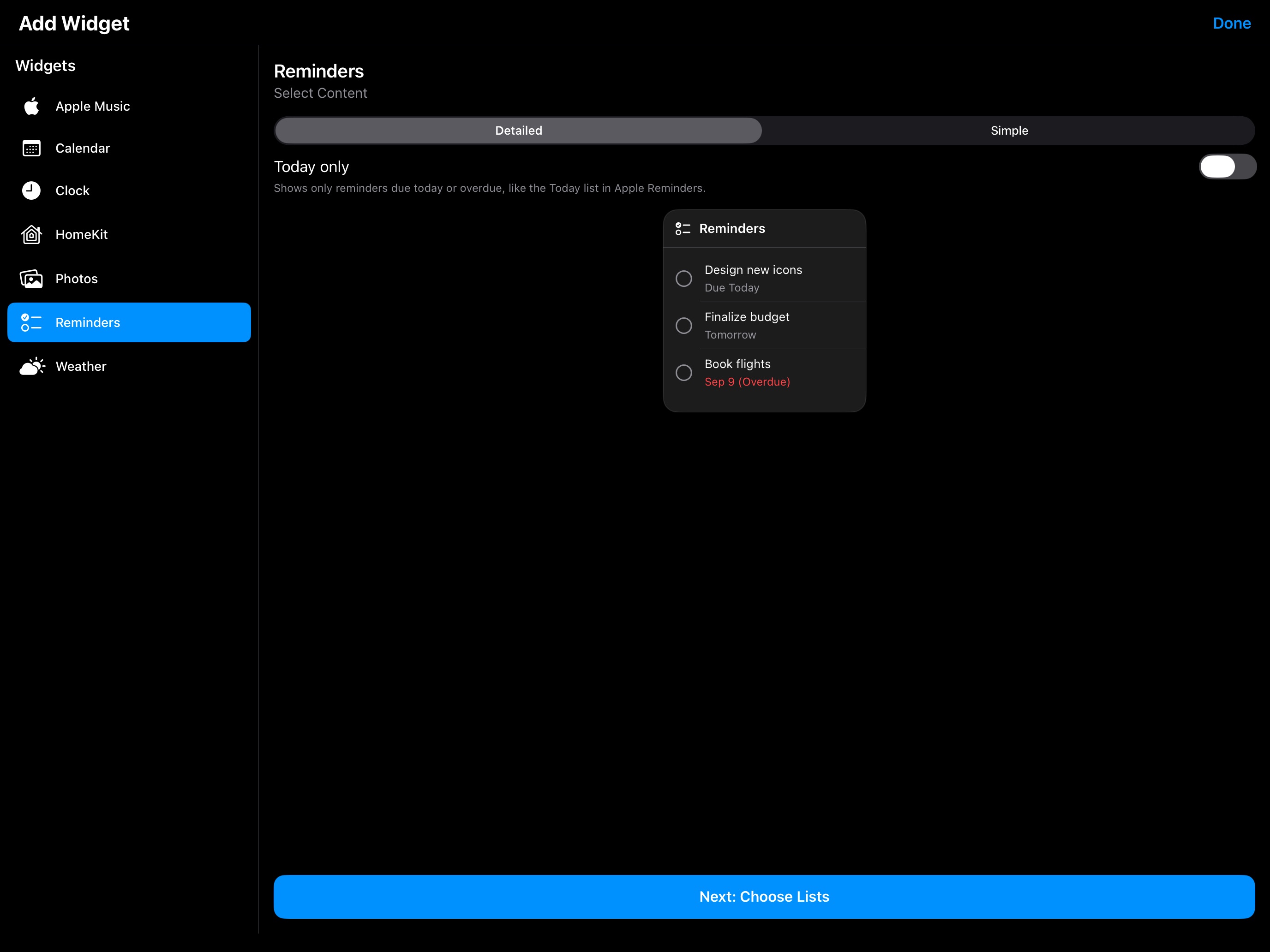Click the Today only description text

490,188
